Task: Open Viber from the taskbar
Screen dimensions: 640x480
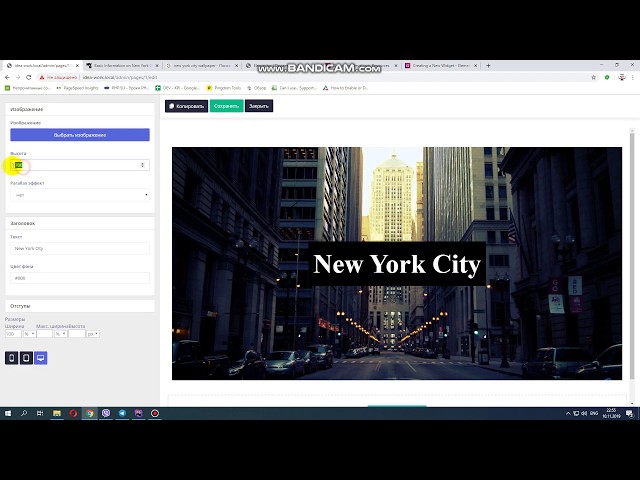Action: coord(106,413)
